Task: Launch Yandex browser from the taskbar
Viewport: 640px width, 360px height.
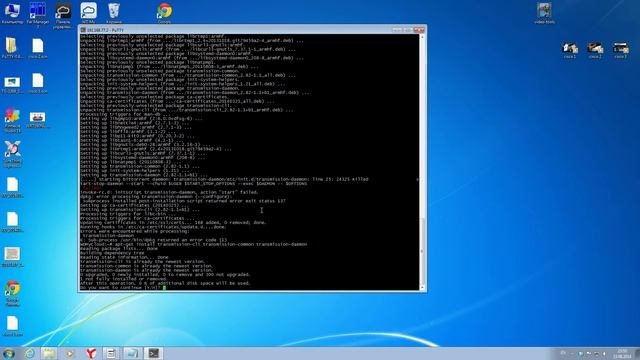Action: click(91, 353)
